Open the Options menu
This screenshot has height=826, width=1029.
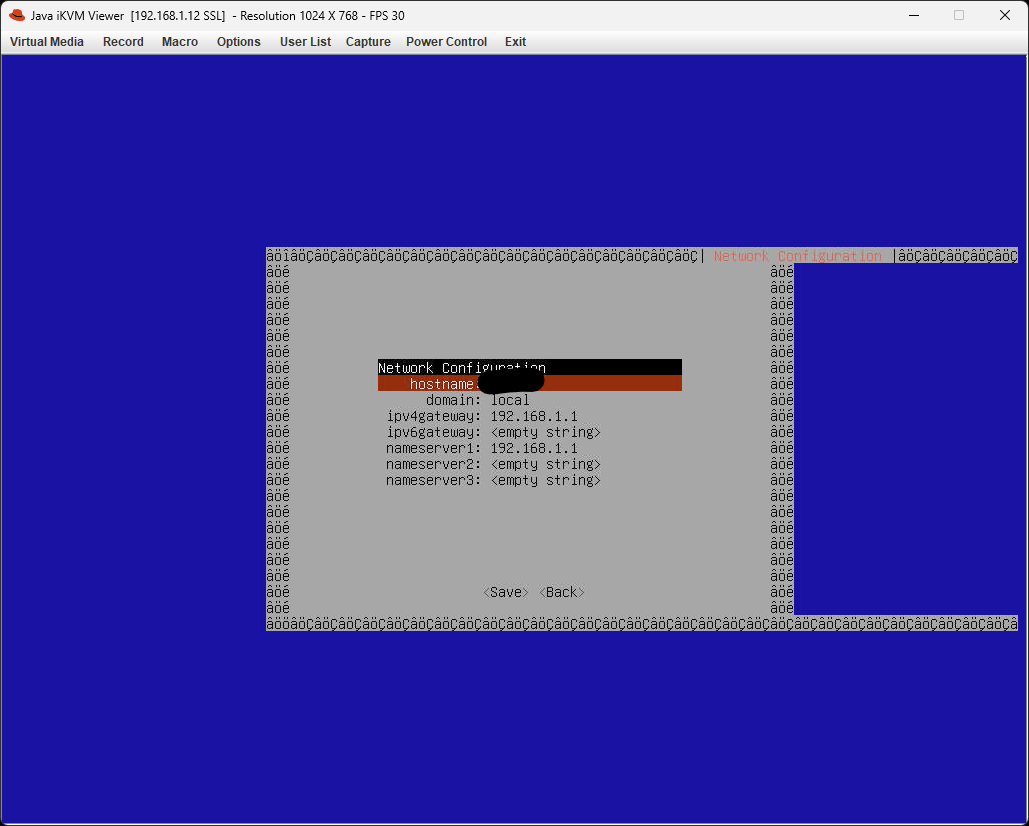239,42
